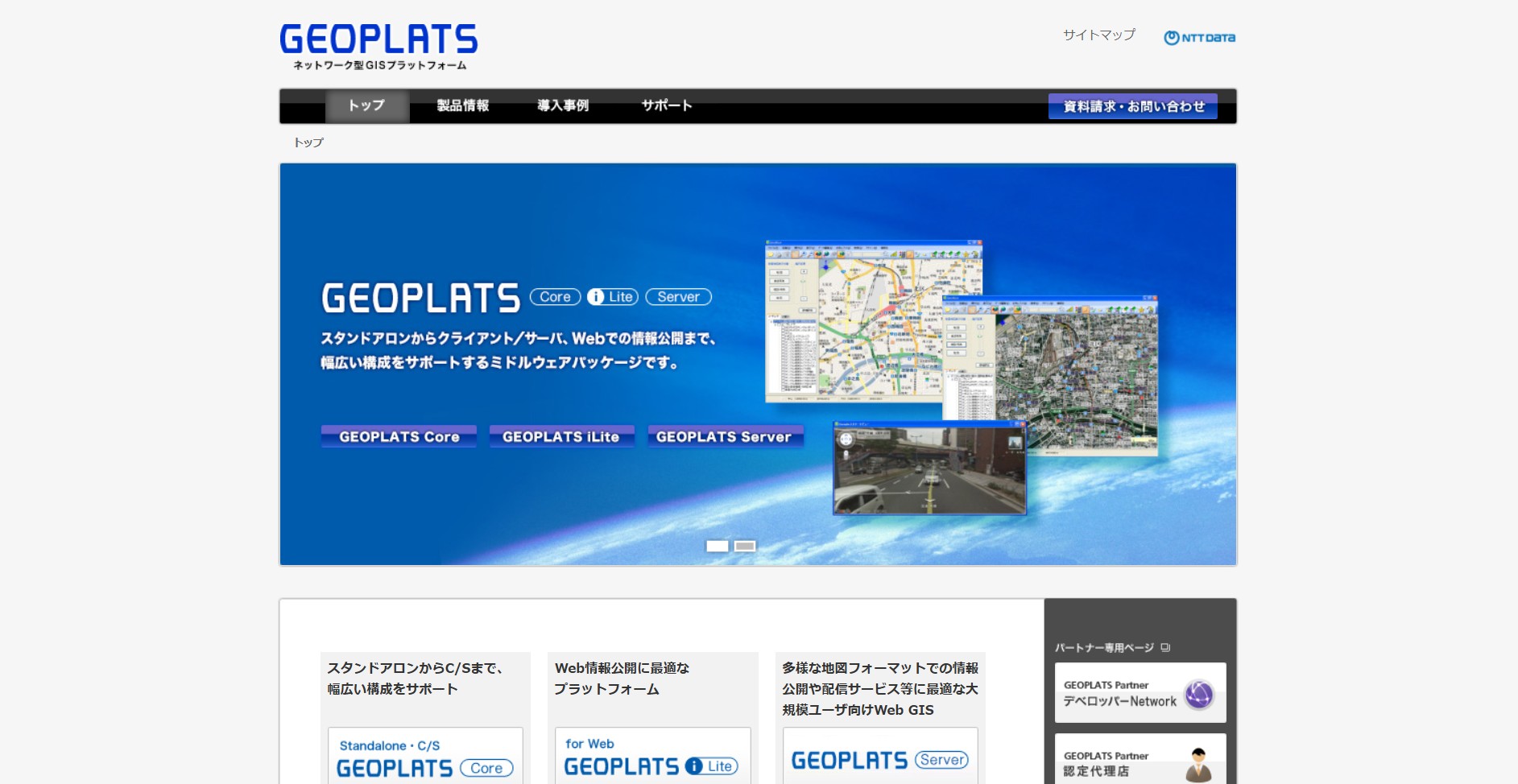The height and width of the screenshot is (784, 1518).
Task: Select the first slide indicator
Action: coord(717,547)
